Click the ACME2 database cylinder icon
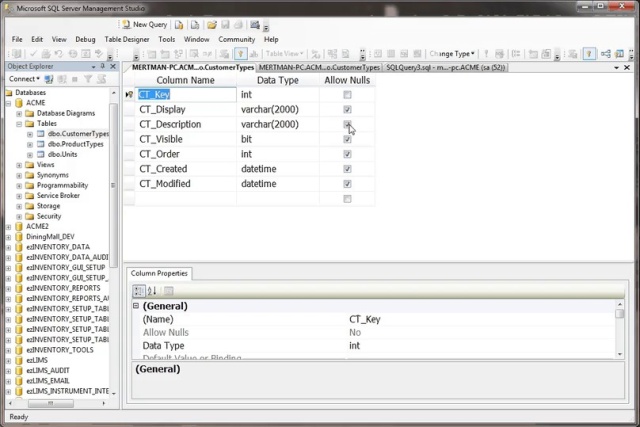Image resolution: width=640 pixels, height=427 pixels. click(19, 226)
